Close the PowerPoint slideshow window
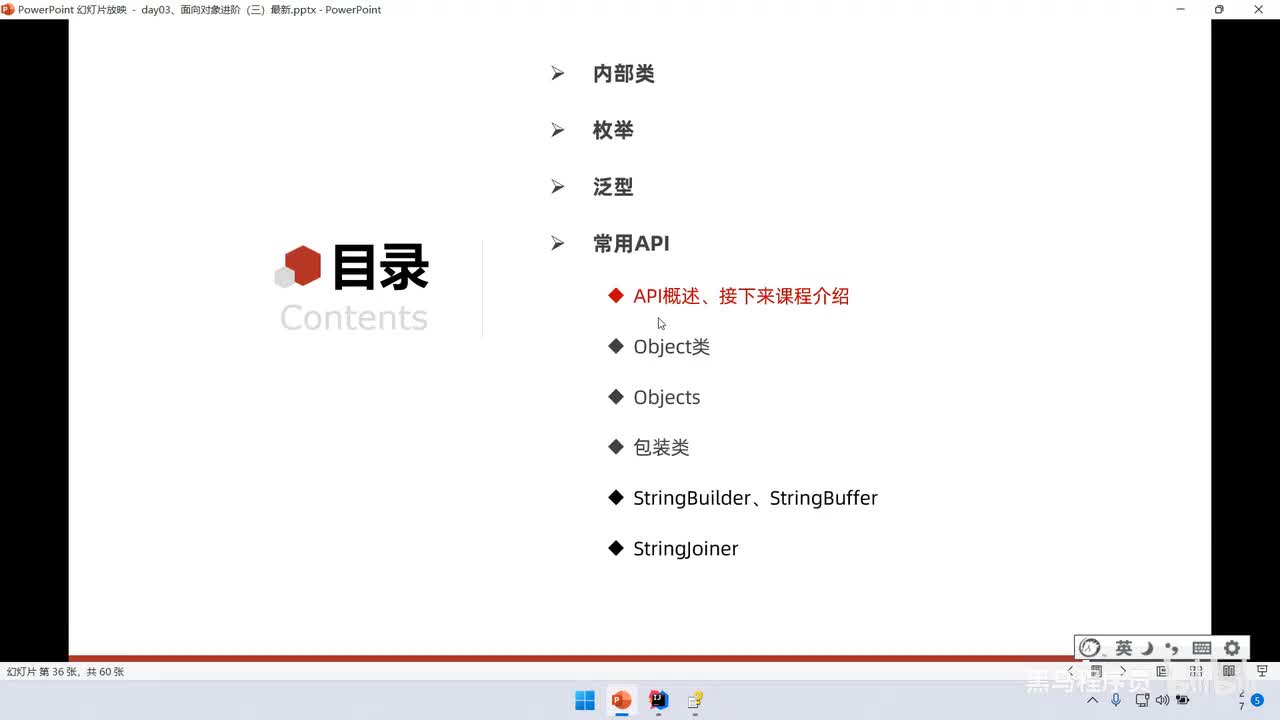The height and width of the screenshot is (720, 1280). [x=1259, y=9]
